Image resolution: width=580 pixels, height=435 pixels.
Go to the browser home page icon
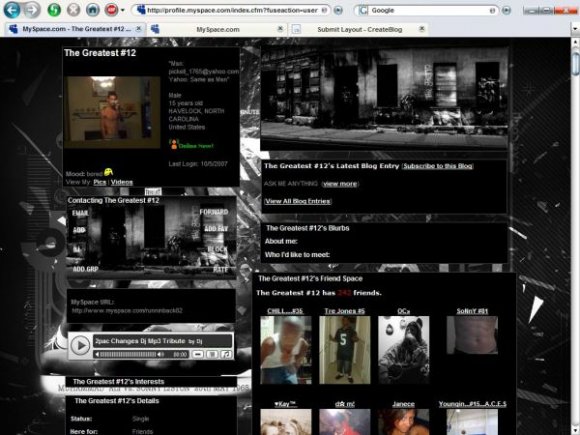[x=93, y=10]
